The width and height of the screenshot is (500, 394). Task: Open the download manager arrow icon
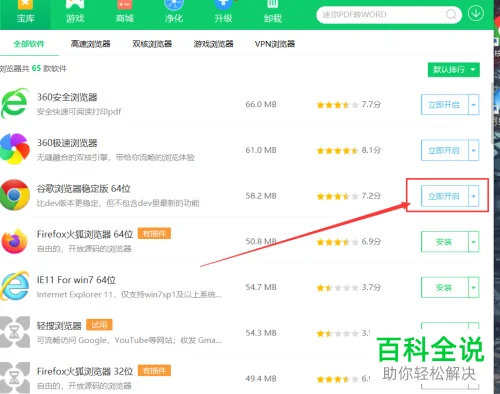(x=475, y=14)
